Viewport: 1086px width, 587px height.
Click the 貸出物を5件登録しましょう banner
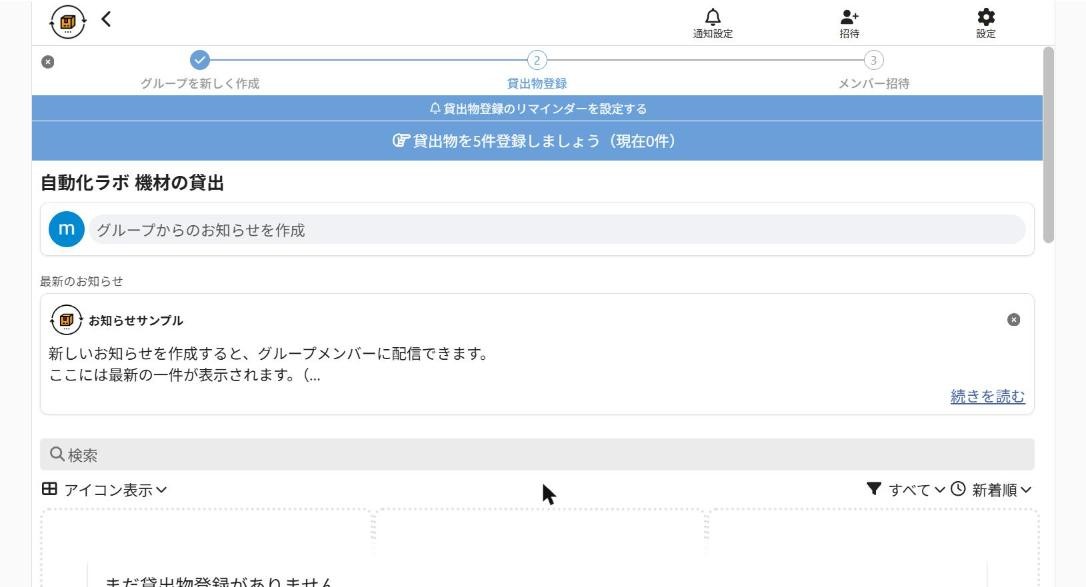(537, 141)
